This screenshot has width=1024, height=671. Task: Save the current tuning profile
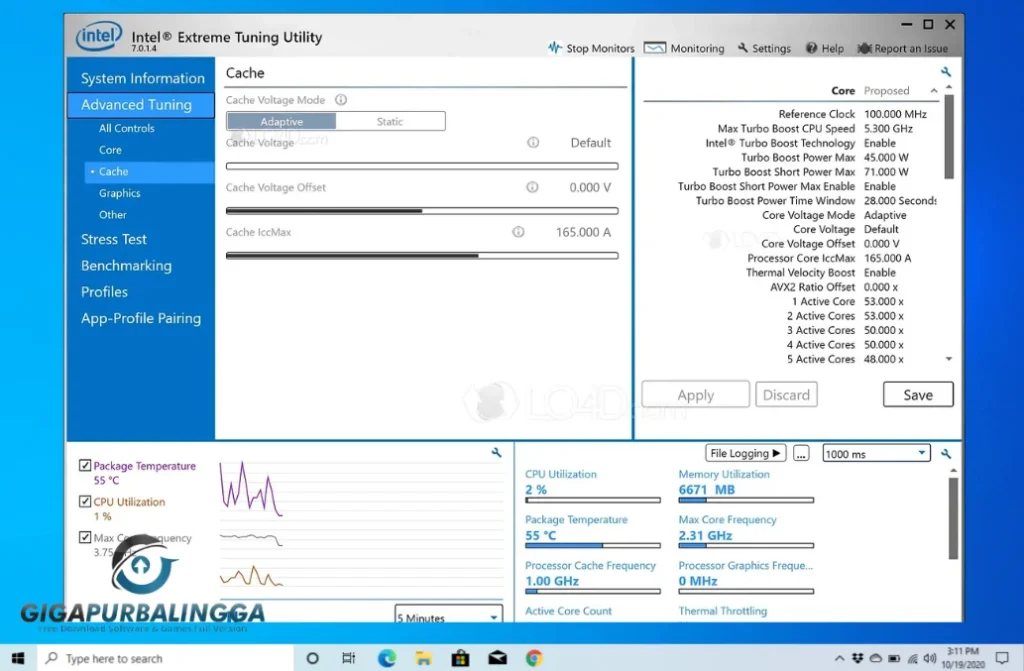[x=917, y=394]
